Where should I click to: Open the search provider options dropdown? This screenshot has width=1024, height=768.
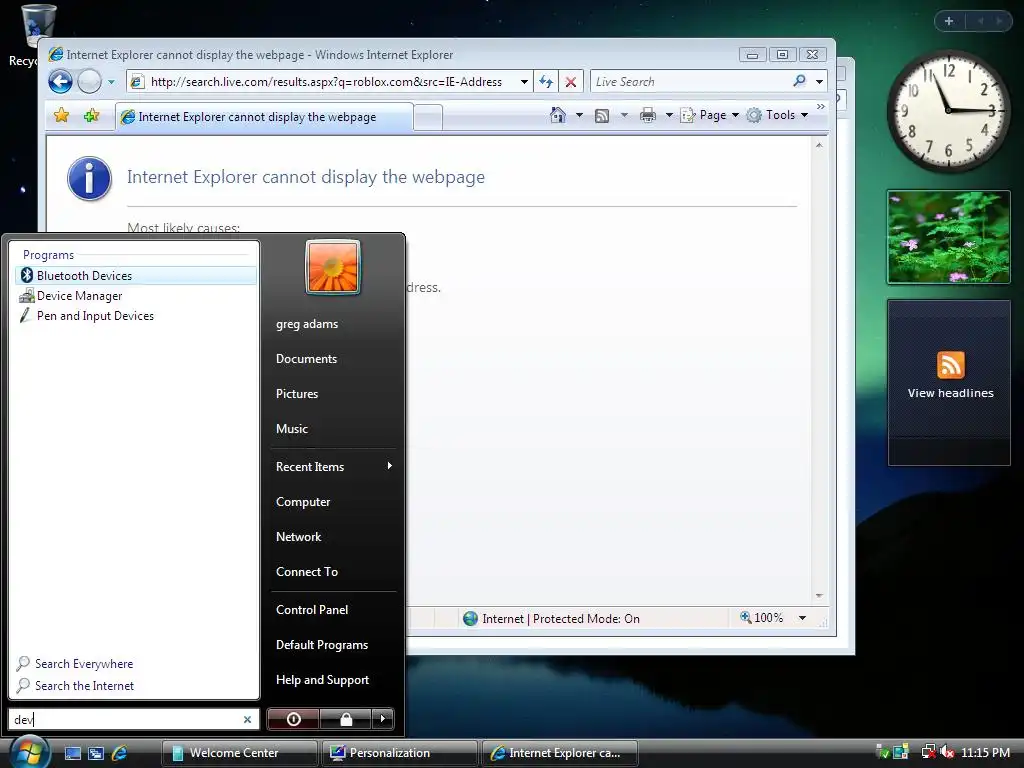pyautogui.click(x=819, y=82)
